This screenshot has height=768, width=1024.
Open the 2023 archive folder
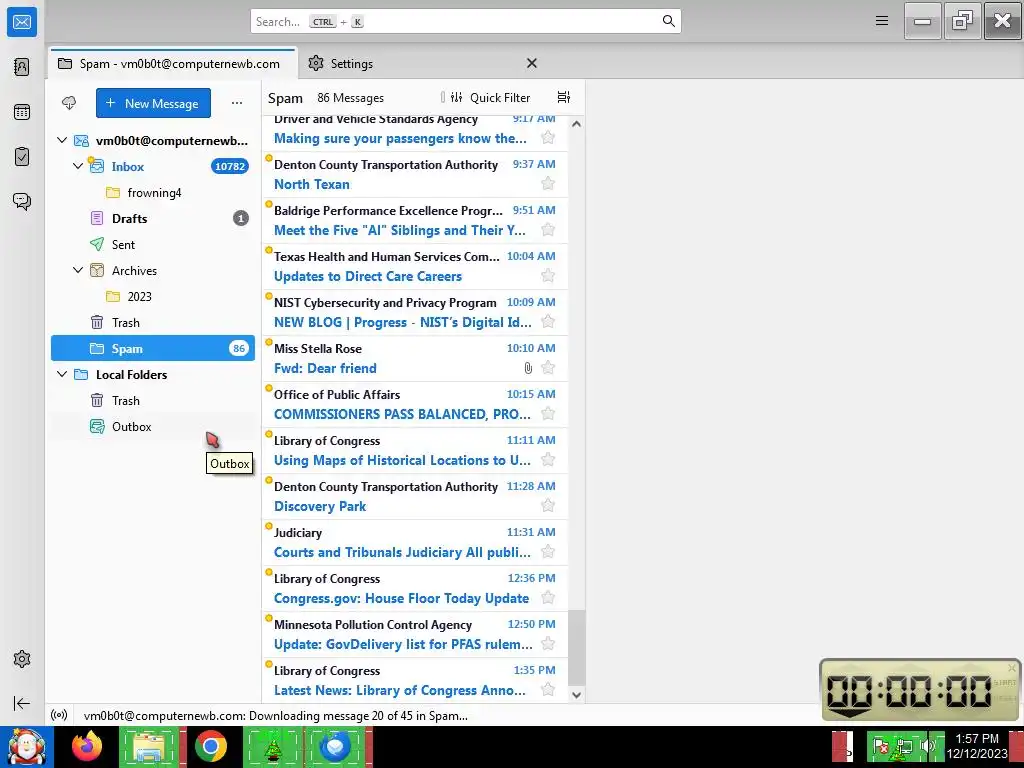point(153,296)
